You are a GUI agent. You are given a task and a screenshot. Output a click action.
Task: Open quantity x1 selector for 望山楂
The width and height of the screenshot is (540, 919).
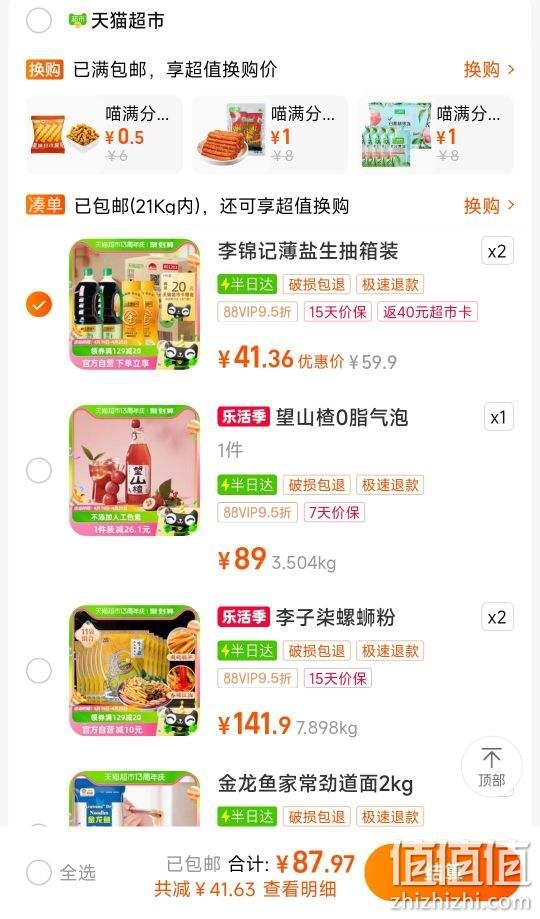tap(498, 417)
